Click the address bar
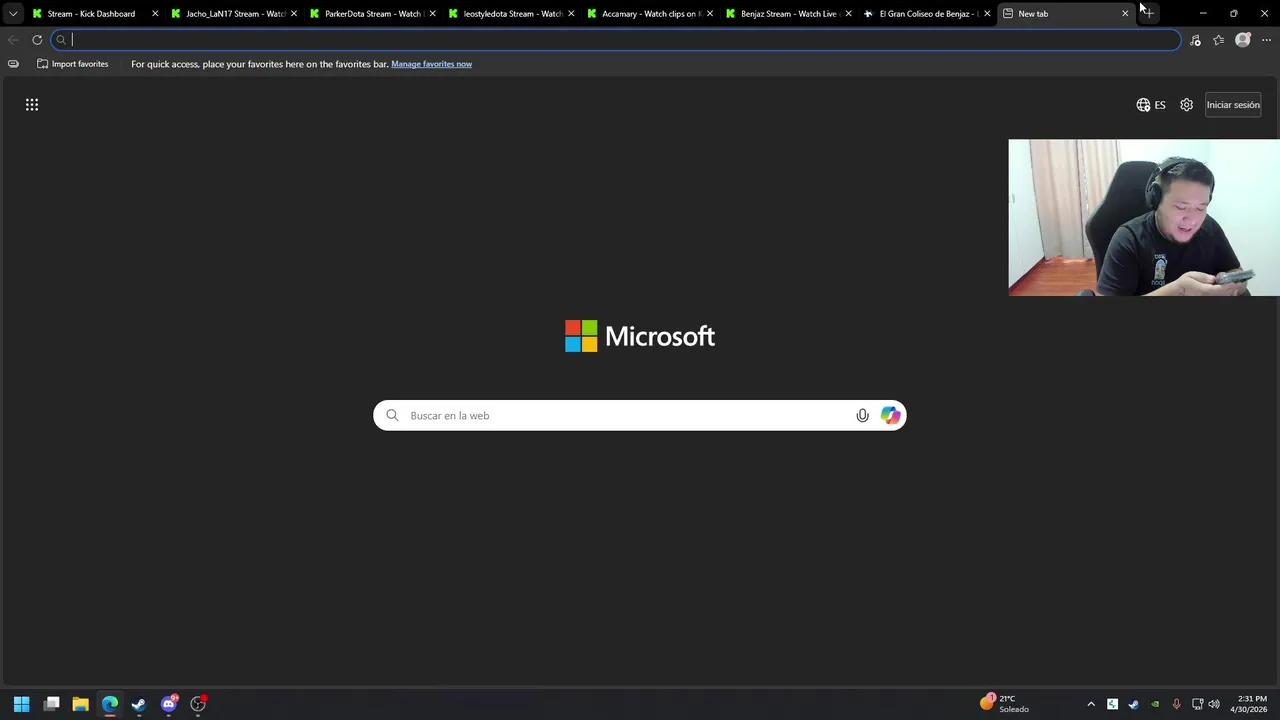 (616, 40)
